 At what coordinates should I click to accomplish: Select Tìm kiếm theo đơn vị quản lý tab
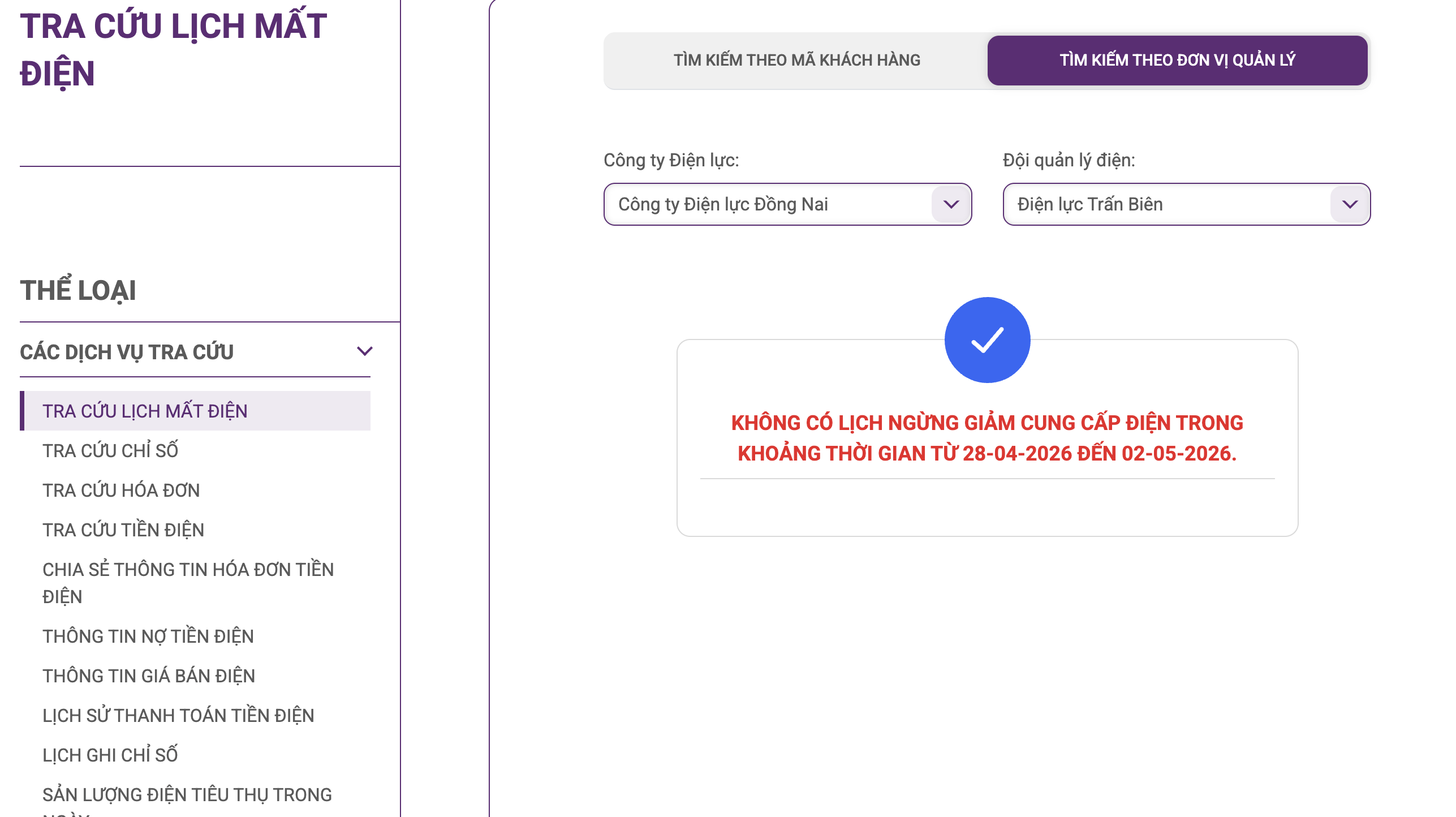click(x=1177, y=60)
